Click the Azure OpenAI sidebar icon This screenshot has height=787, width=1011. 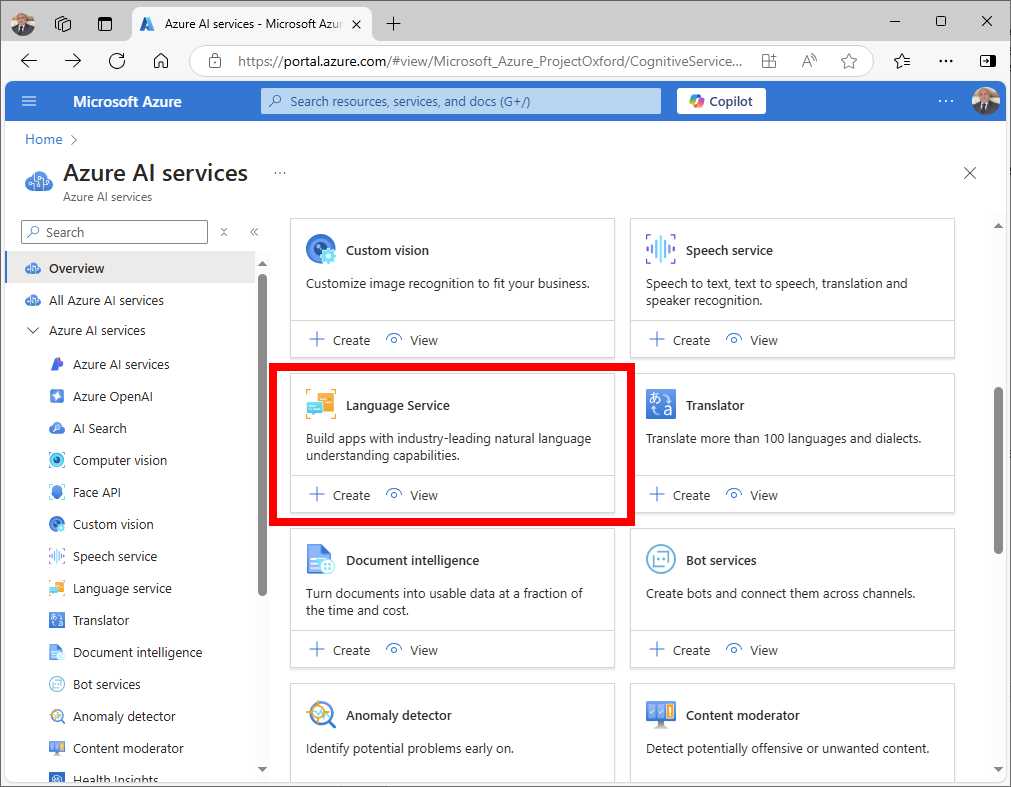pyautogui.click(x=57, y=396)
